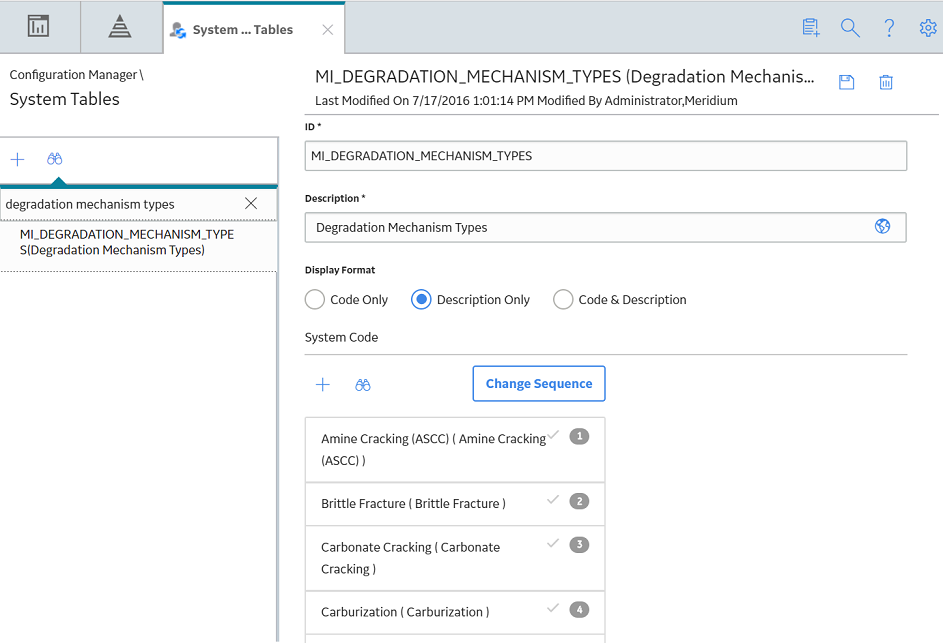Select the Description Only display format
This screenshot has width=943, height=643.
421,300
